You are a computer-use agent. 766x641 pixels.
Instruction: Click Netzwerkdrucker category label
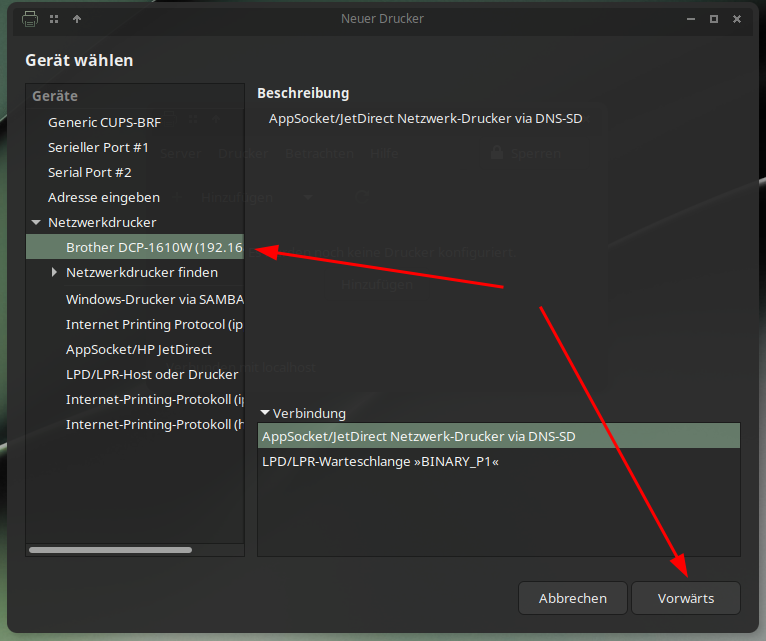(102, 222)
